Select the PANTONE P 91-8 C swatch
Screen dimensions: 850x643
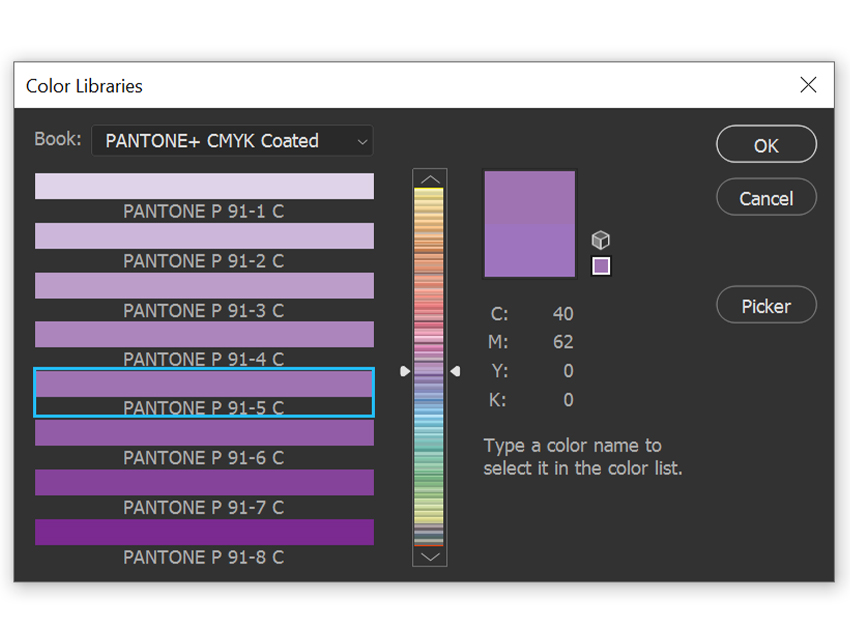pos(204,532)
